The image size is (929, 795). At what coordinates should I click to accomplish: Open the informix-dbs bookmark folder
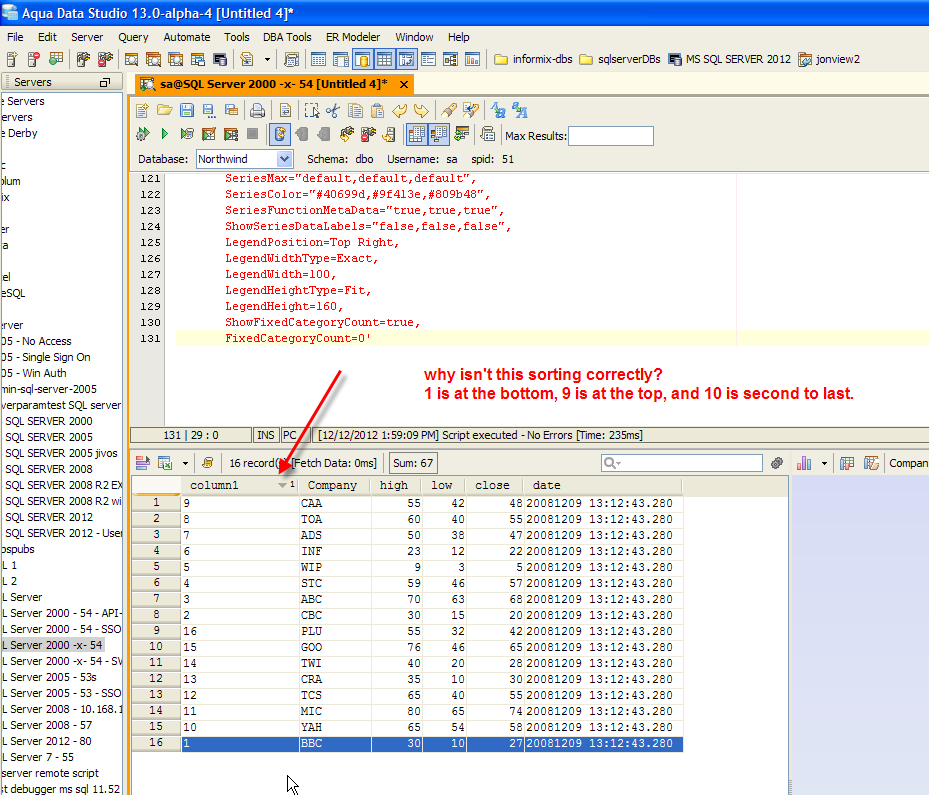(533, 59)
